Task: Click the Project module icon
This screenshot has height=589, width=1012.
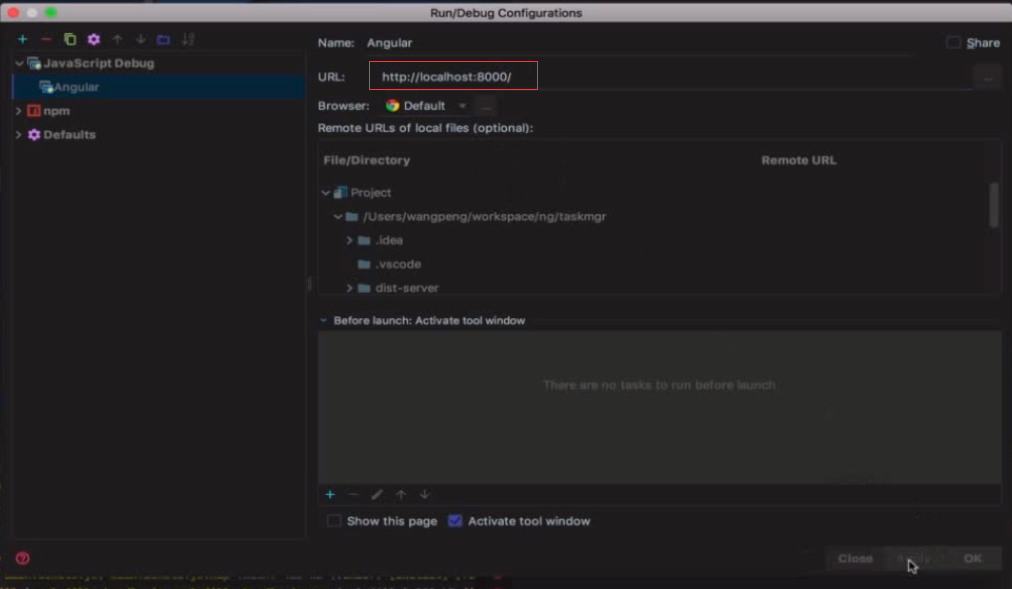Action: point(340,193)
